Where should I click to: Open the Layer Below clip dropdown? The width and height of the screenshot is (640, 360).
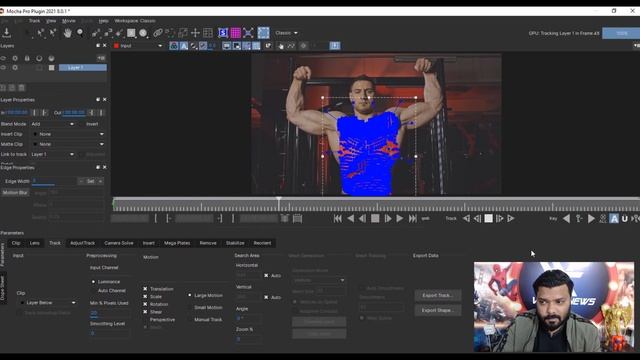click(x=47, y=303)
